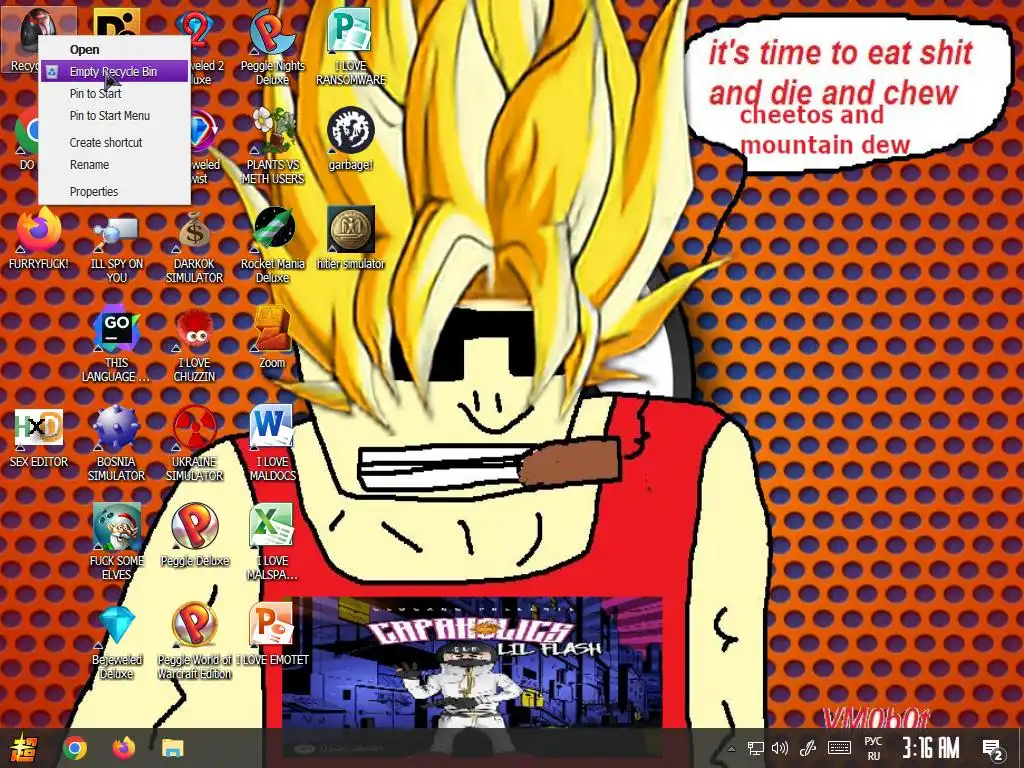Open File Explorer from the taskbar
Image resolution: width=1024 pixels, height=768 pixels.
[172, 748]
